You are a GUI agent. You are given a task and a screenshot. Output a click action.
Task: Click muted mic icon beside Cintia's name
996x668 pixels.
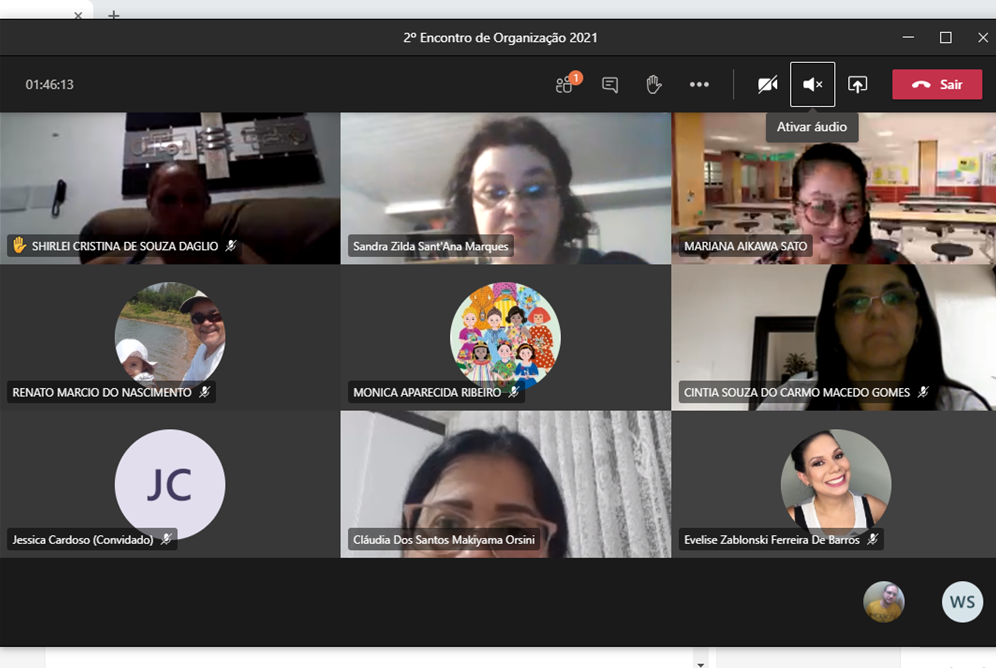tap(924, 392)
